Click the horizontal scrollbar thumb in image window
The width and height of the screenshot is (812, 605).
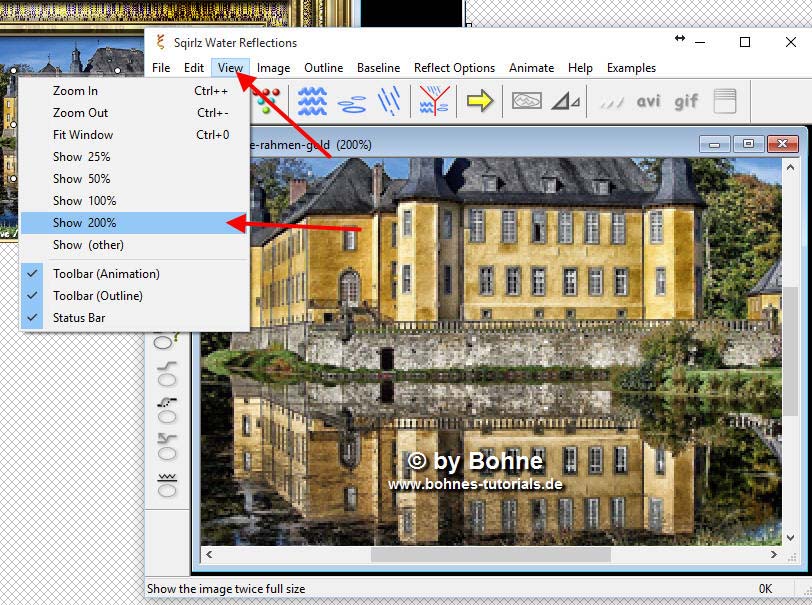click(490, 554)
